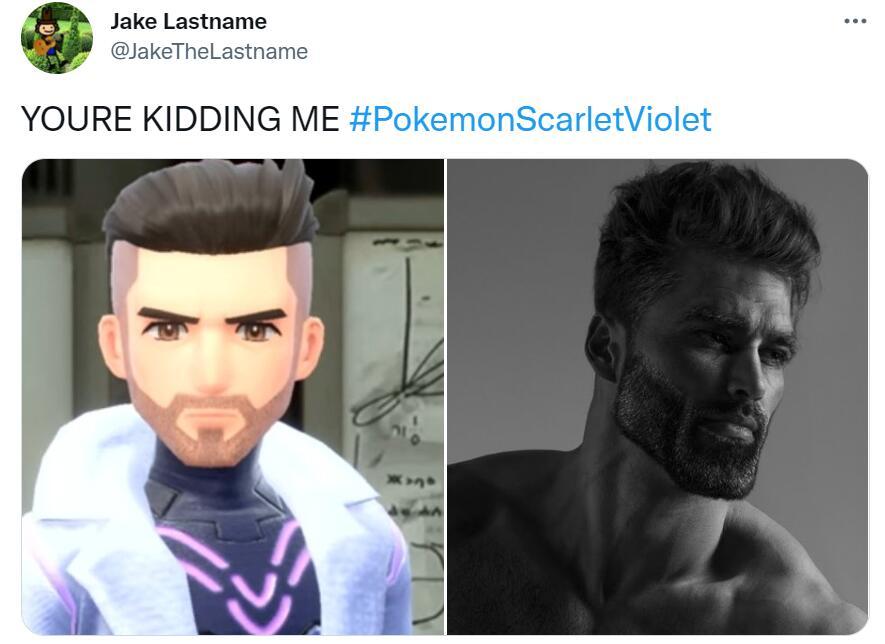
Task: Click the gray handle text under the name
Action: tap(208, 51)
